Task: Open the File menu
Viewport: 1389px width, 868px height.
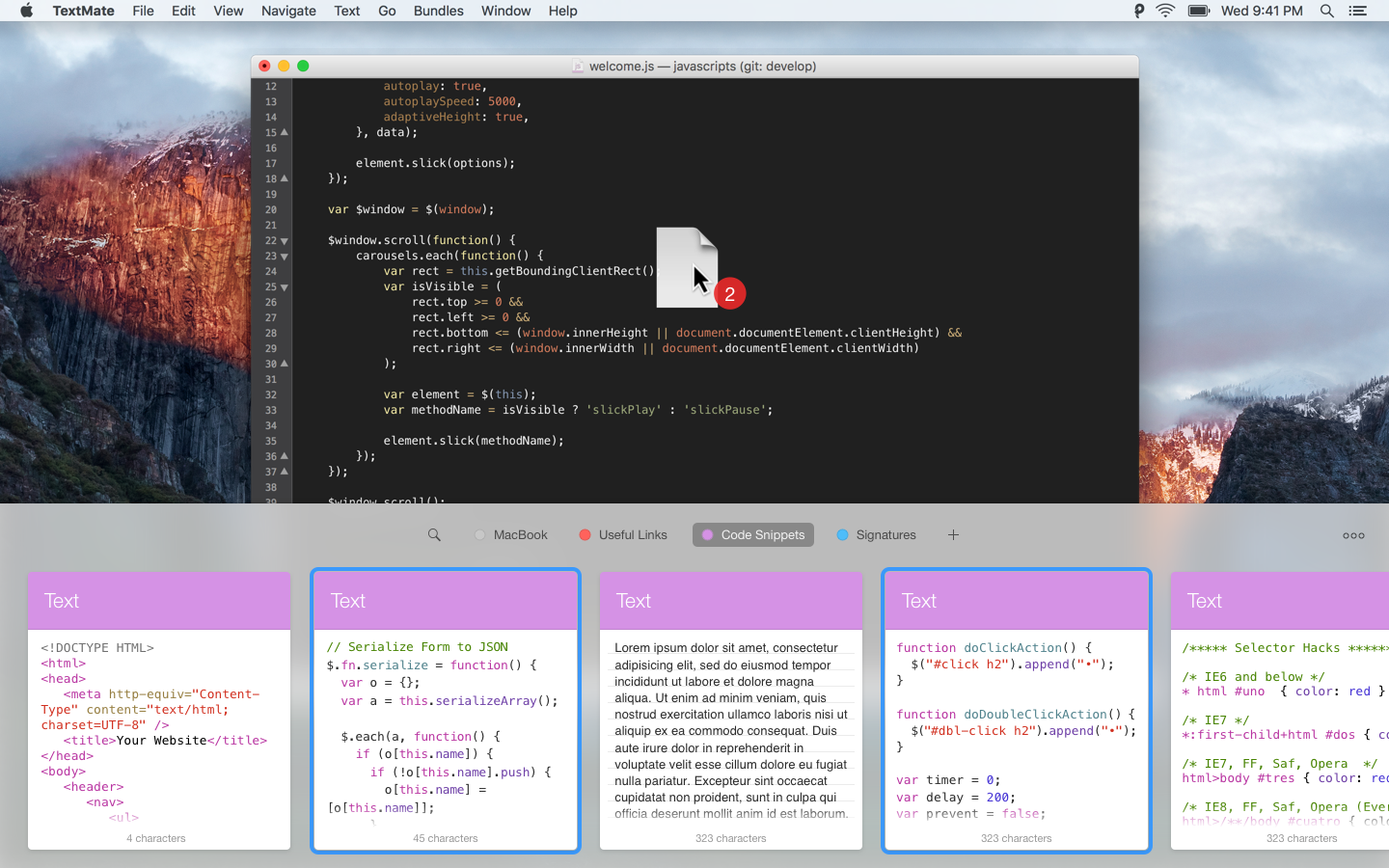Action: [143, 11]
